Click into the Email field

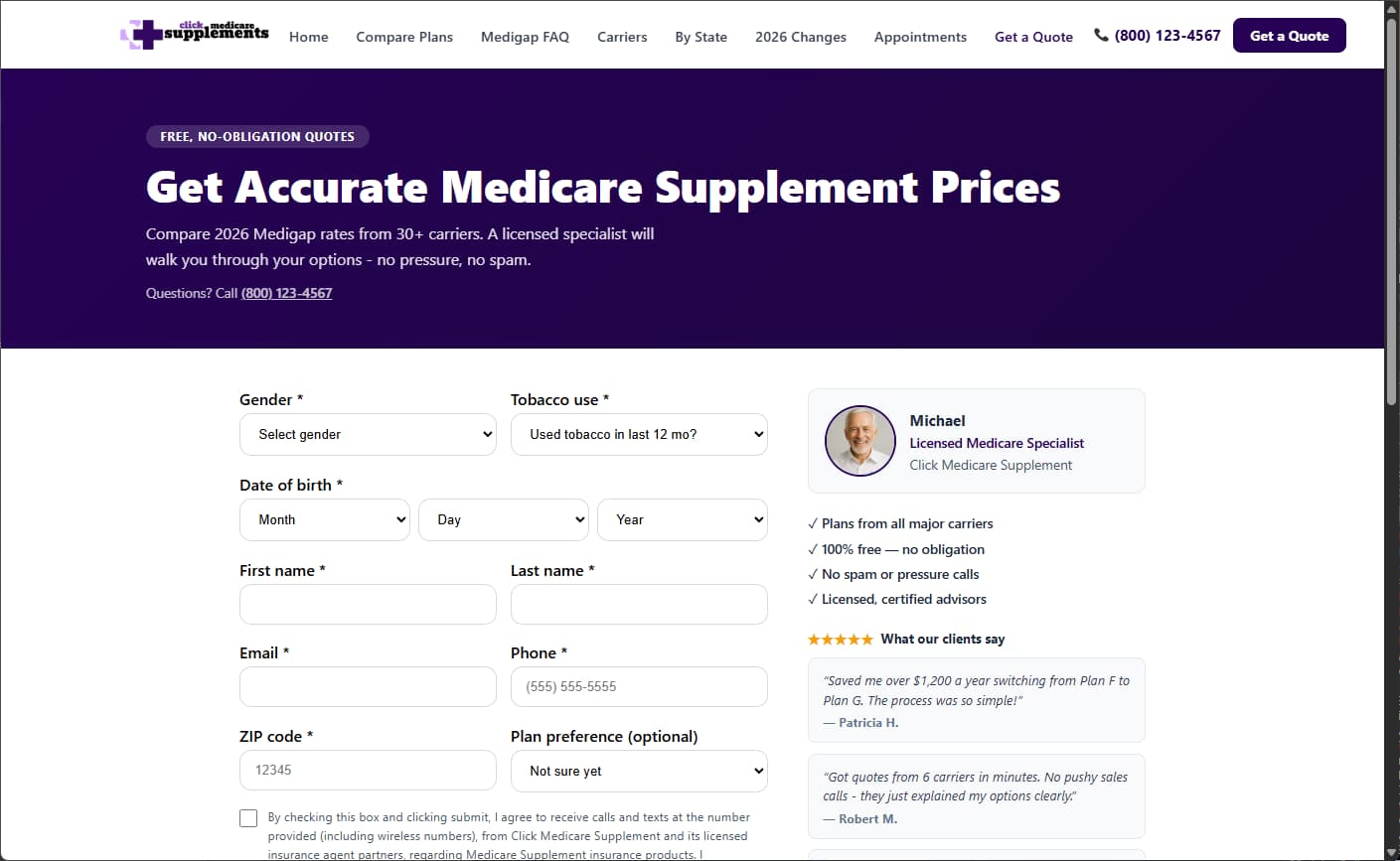point(368,687)
